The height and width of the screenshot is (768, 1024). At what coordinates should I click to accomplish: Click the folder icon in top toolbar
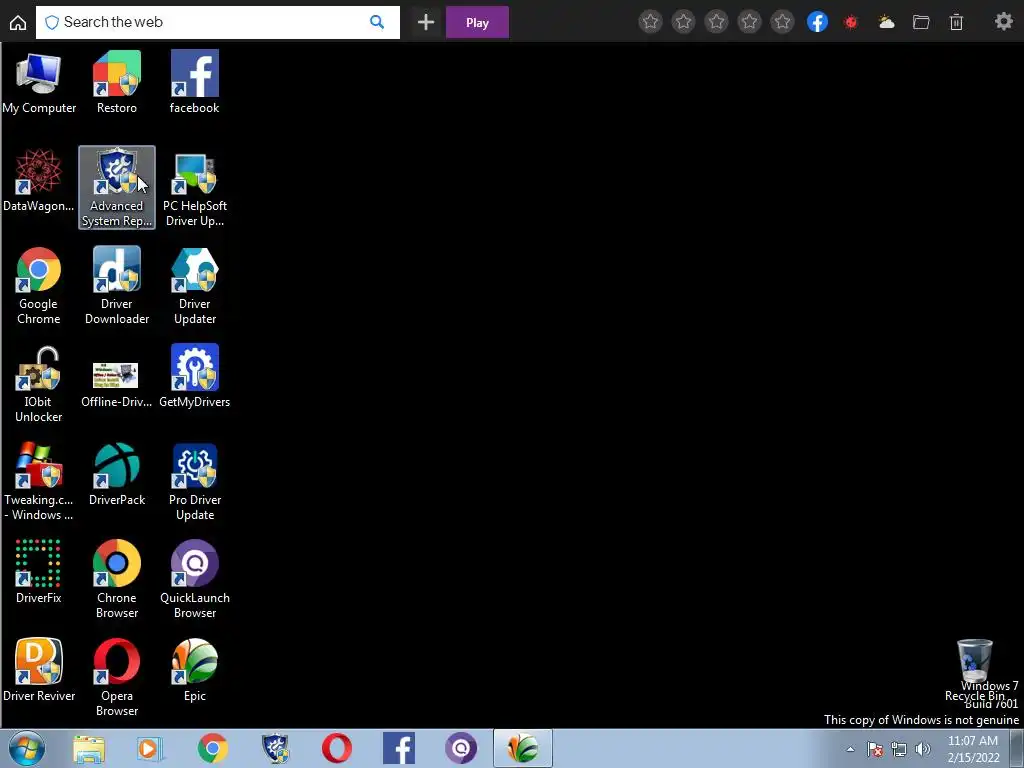(921, 22)
